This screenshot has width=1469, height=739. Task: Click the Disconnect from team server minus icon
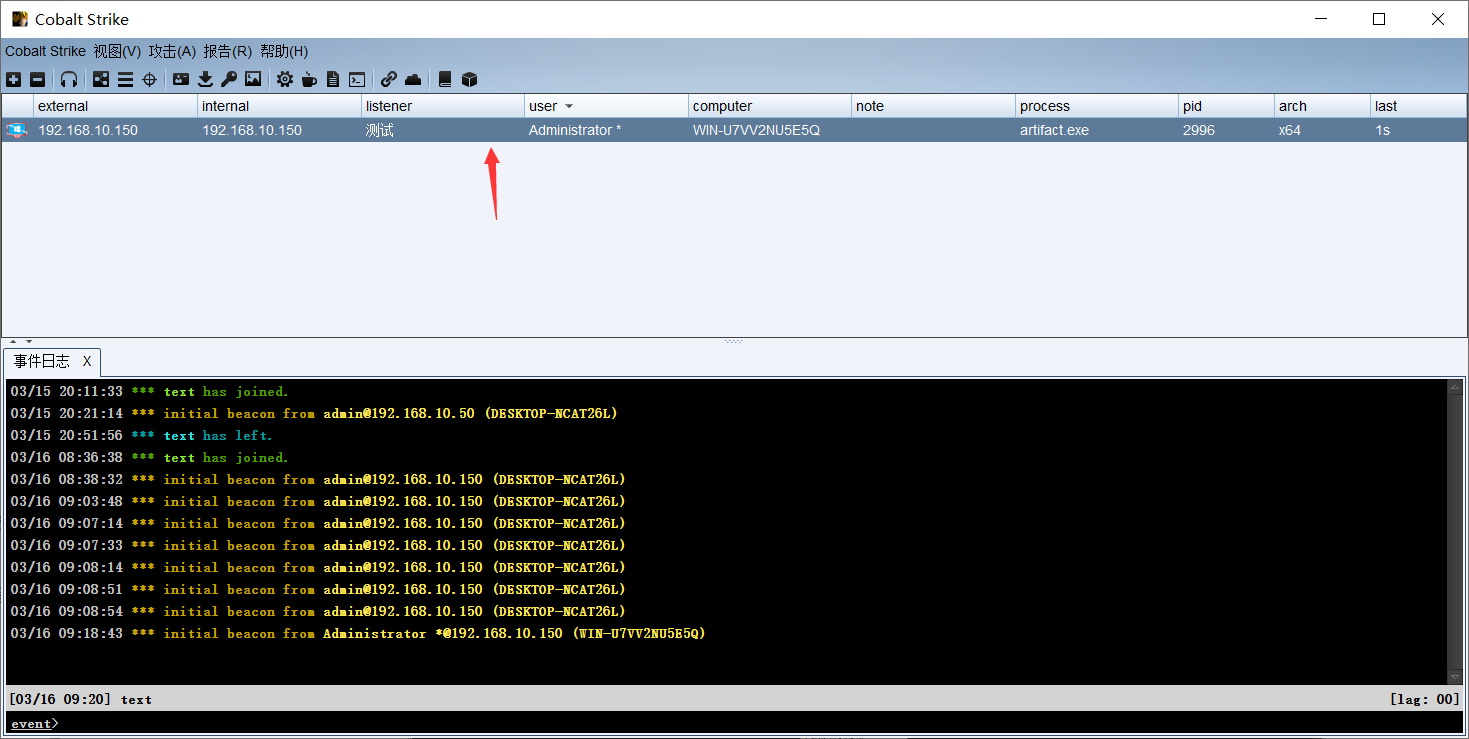pos(37,79)
